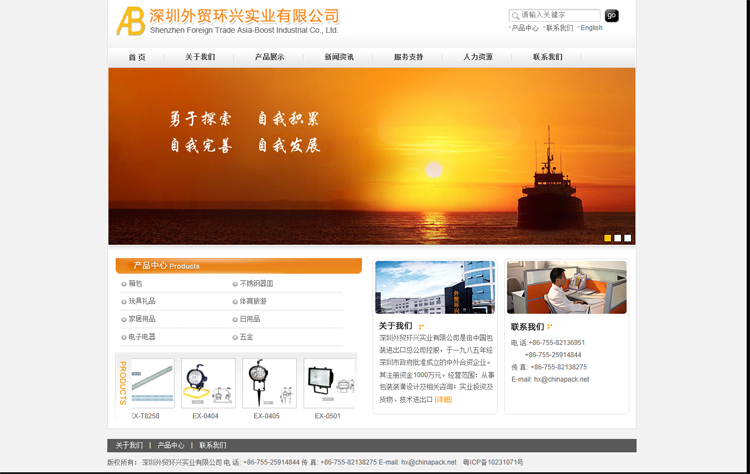Click the EX-0501 floodlight thumbnail

tap(329, 383)
